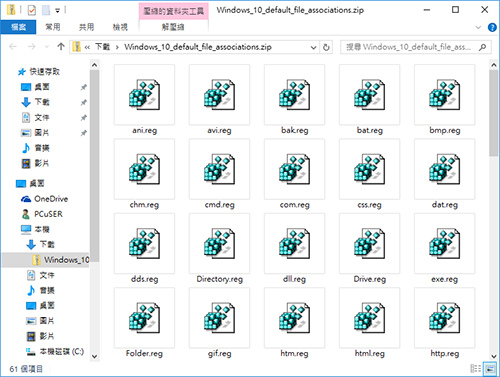Click the 壓縮的資料夾工具 contextual tab header

(x=173, y=11)
